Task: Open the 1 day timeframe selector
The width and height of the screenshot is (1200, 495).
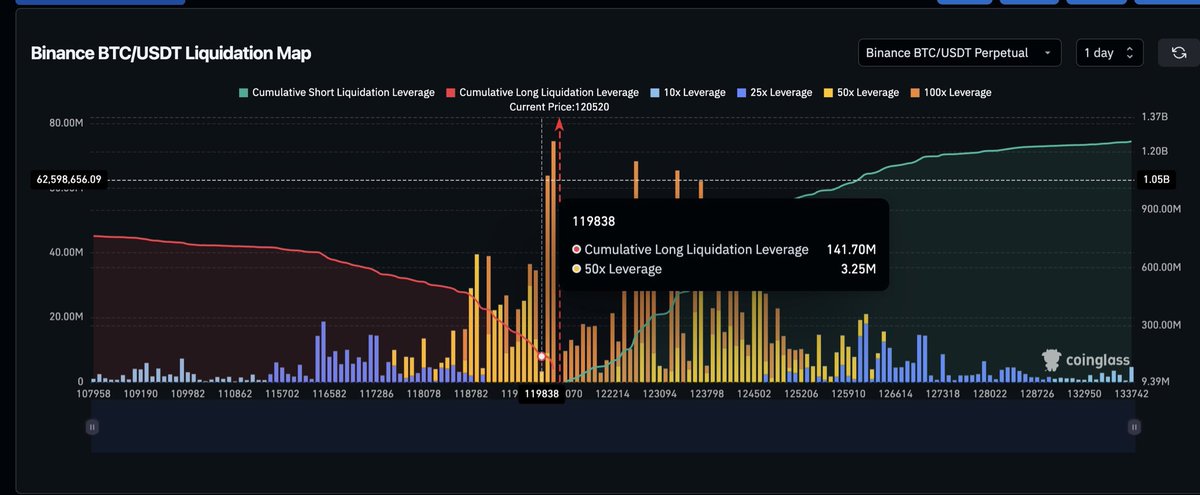Action: pyautogui.click(x=1109, y=53)
